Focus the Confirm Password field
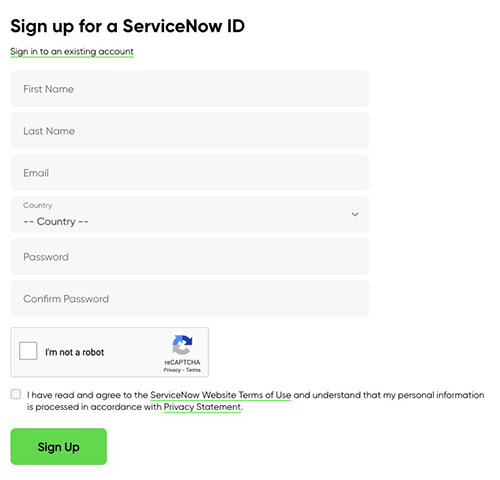The height and width of the screenshot is (480, 500). [x=190, y=299]
